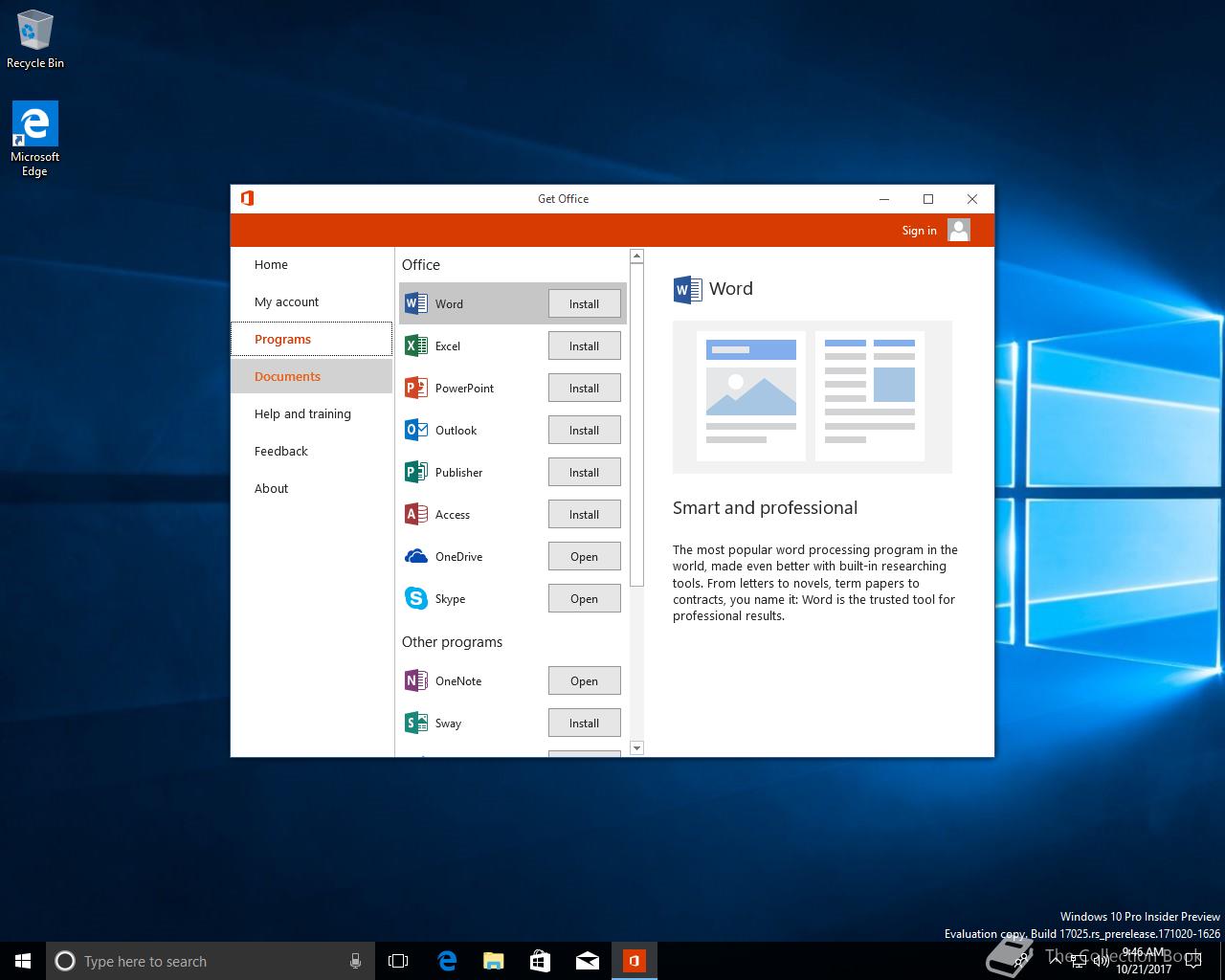Image resolution: width=1225 pixels, height=980 pixels.
Task: Click the OneDrive cloud icon
Action: pos(416,556)
